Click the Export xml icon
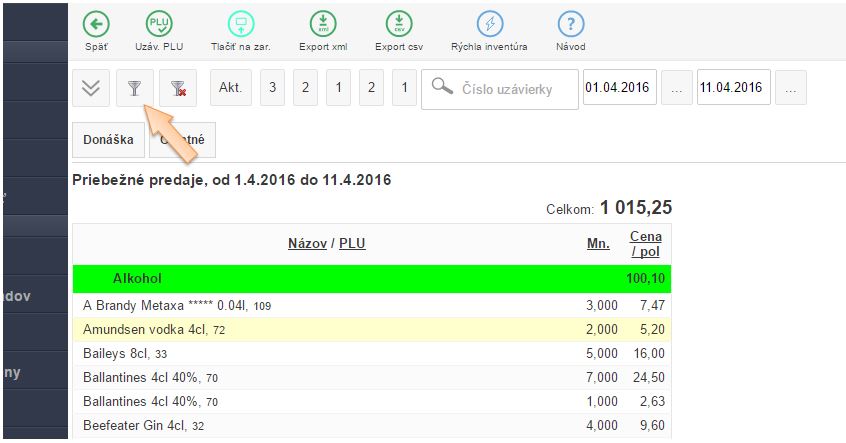 322,25
